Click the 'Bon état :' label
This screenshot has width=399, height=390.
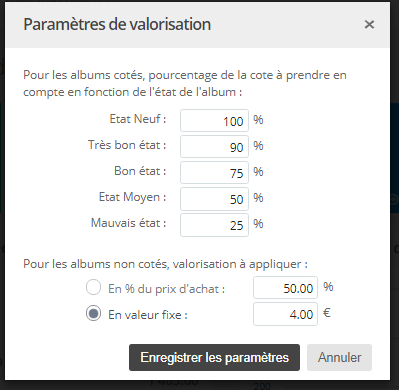pyautogui.click(x=140, y=171)
